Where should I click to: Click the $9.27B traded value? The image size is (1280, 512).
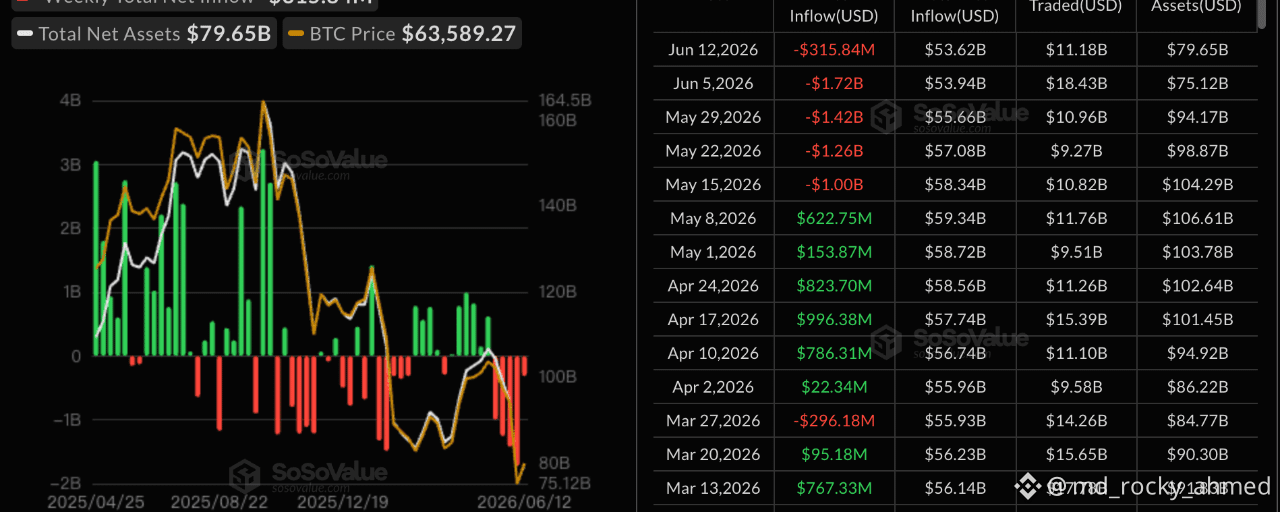(1075, 151)
